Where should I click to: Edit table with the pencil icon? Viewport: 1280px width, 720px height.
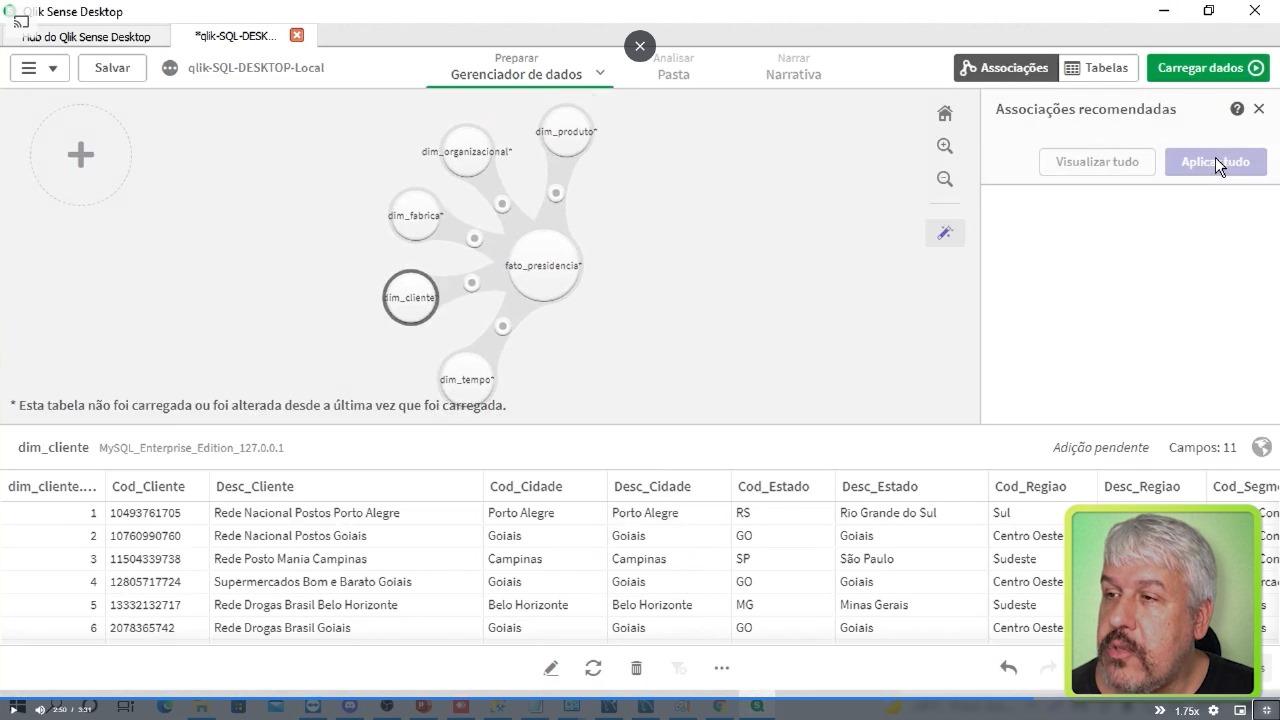point(551,668)
